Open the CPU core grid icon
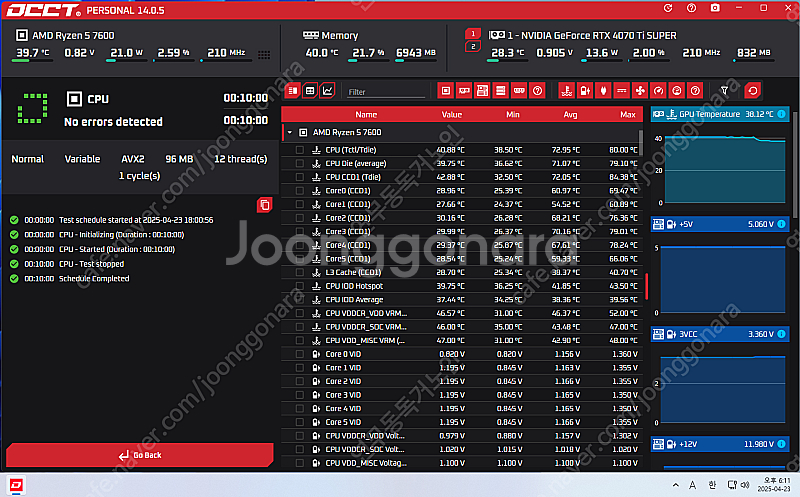Image resolution: width=800 pixels, height=497 pixels. point(264,55)
